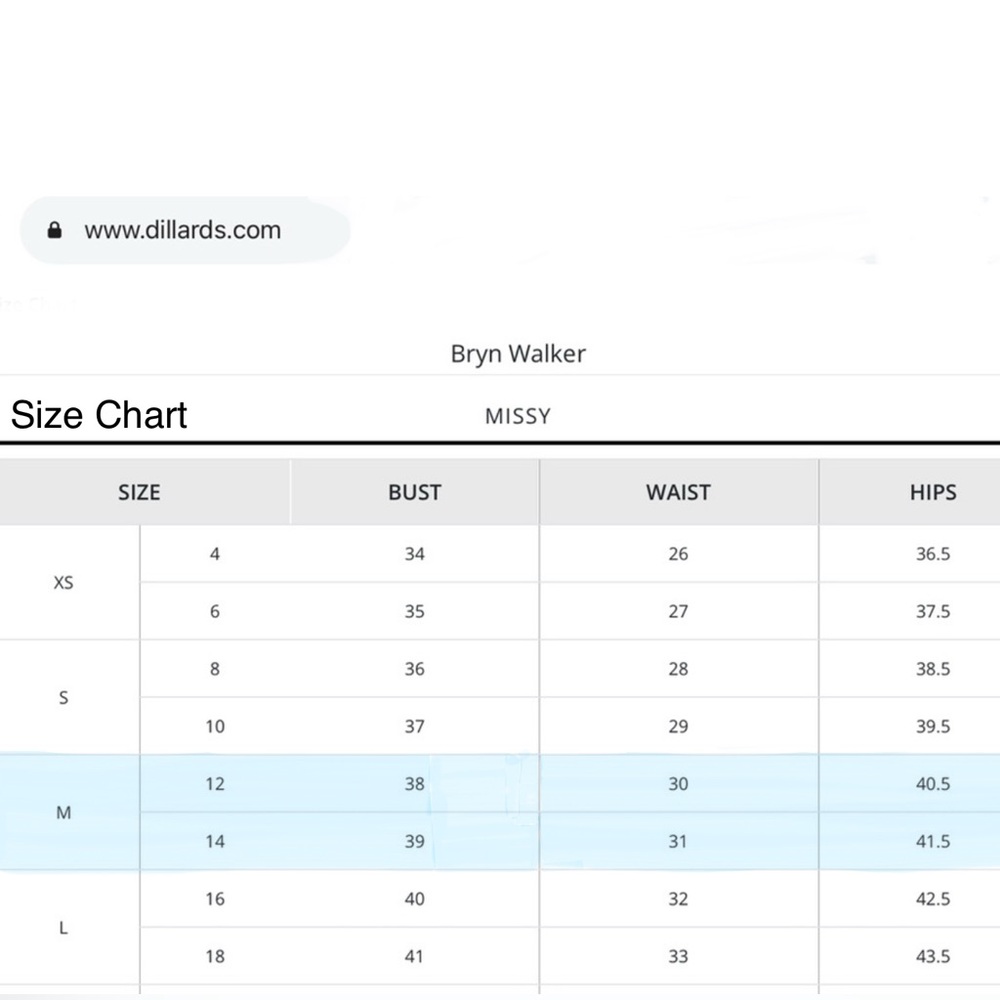
Task: Click waist value 31 for size 14
Action: click(x=678, y=841)
